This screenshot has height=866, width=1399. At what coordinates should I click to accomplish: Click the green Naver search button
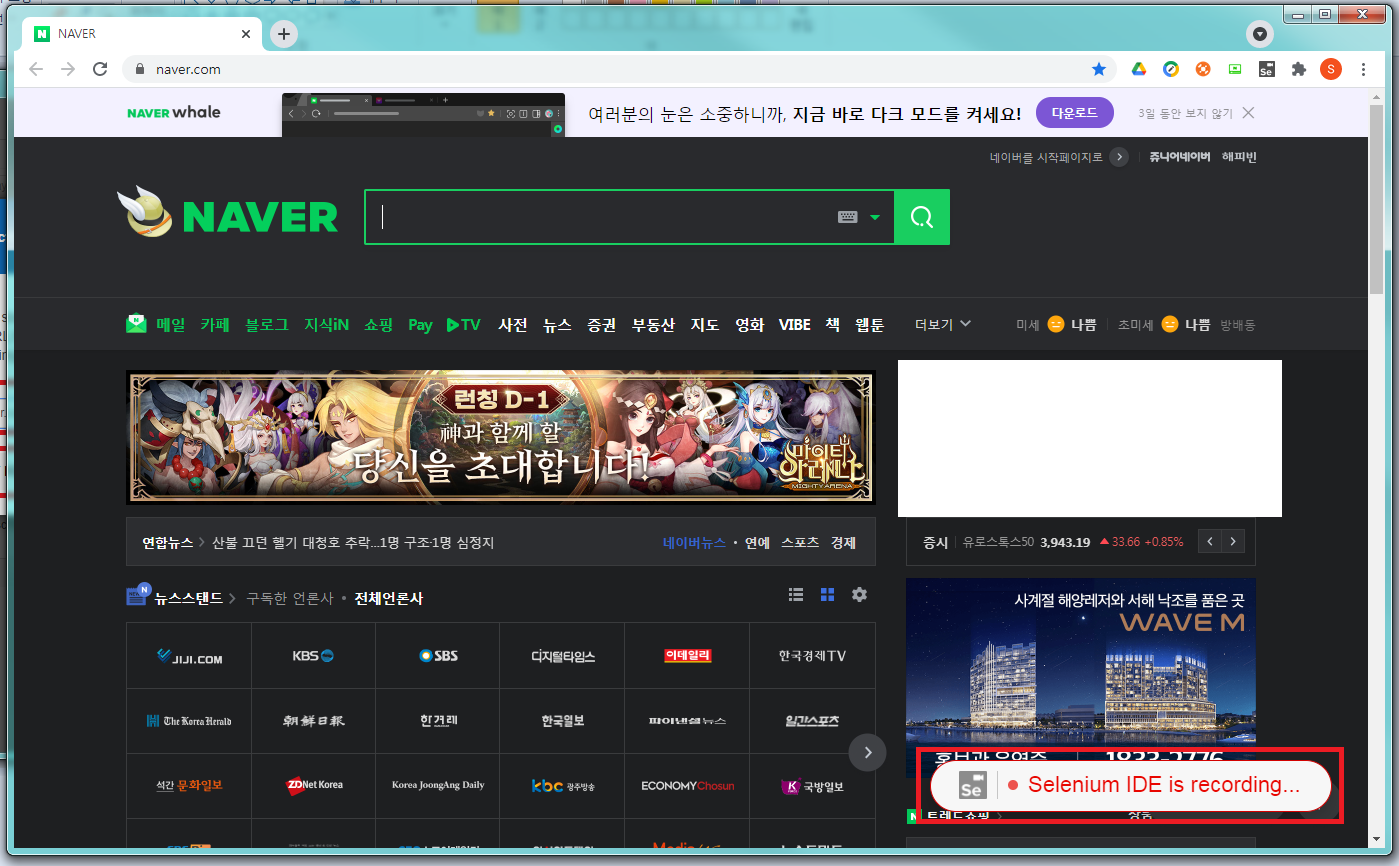point(922,217)
